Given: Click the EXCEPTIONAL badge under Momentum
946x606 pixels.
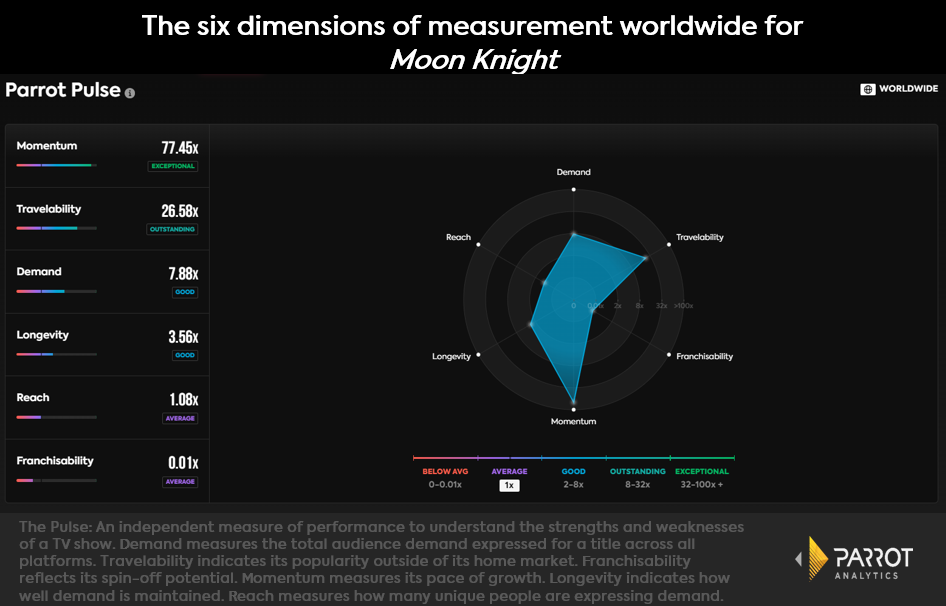Looking at the screenshot, I should (x=173, y=166).
